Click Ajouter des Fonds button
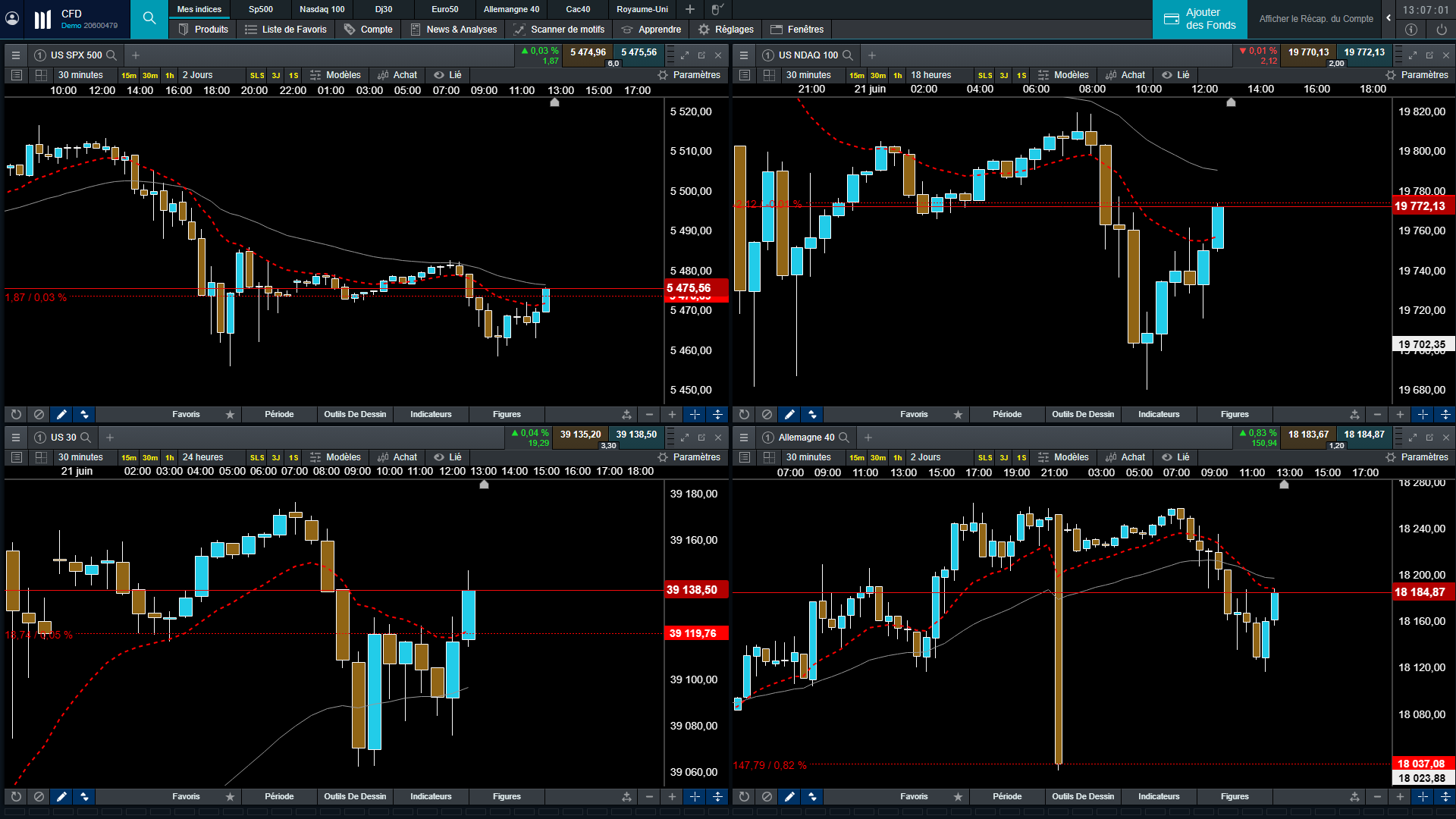 tap(1200, 19)
